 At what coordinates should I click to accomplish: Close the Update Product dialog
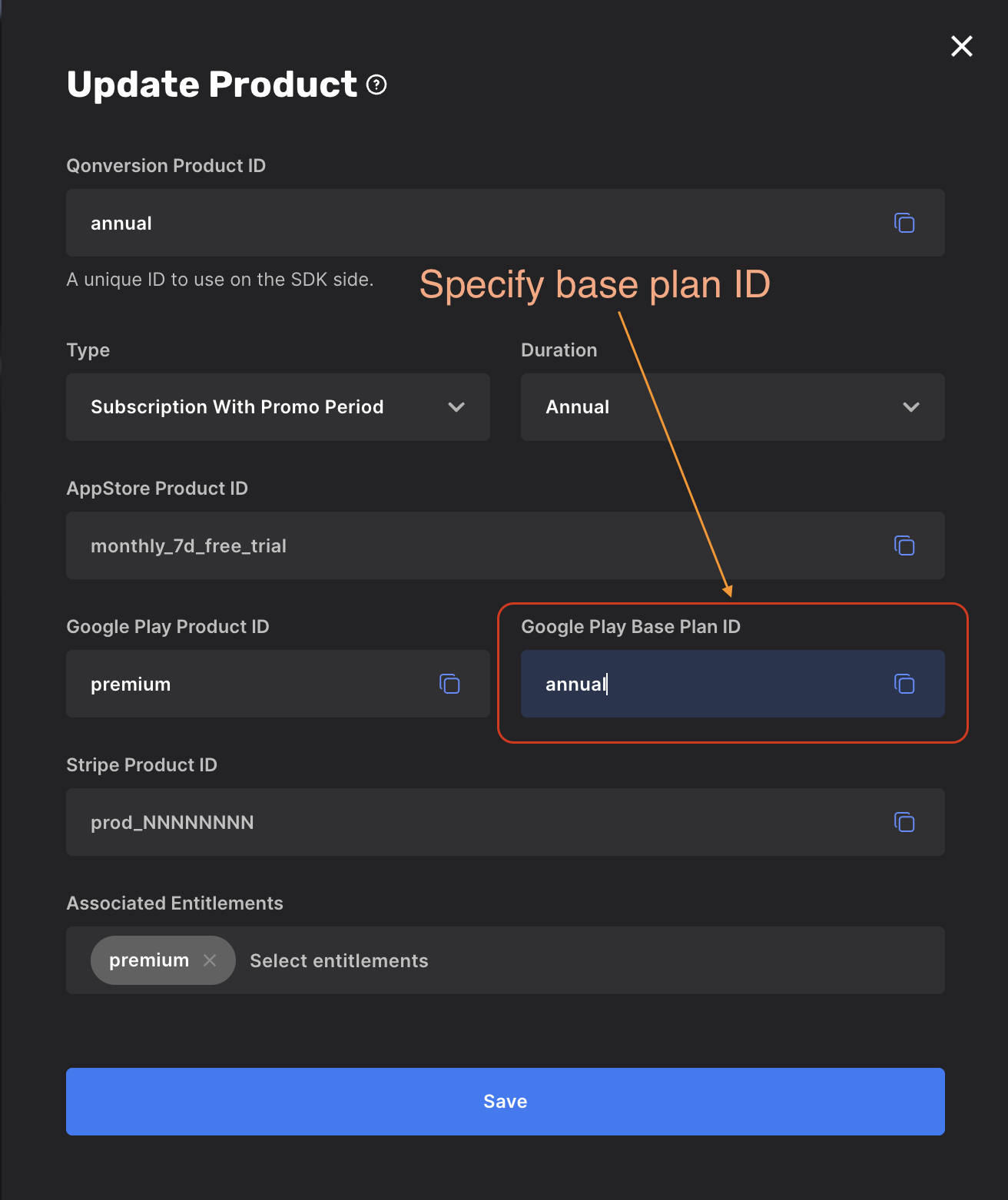(962, 46)
